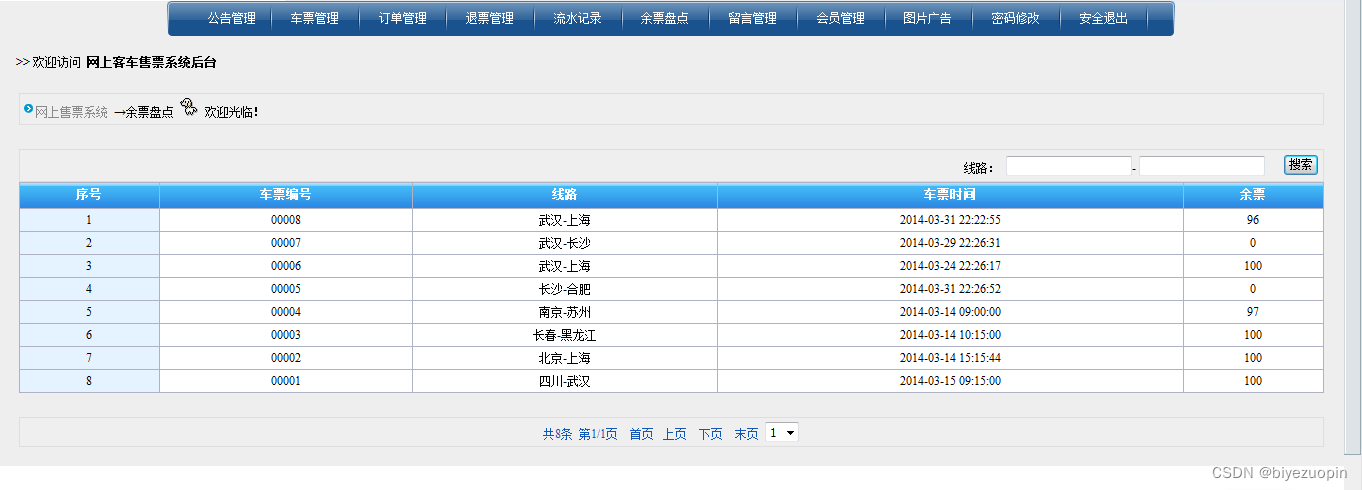1362x490 pixels.
Task: Click the welcome figure icon before 欢迎光临
Action: 188,108
